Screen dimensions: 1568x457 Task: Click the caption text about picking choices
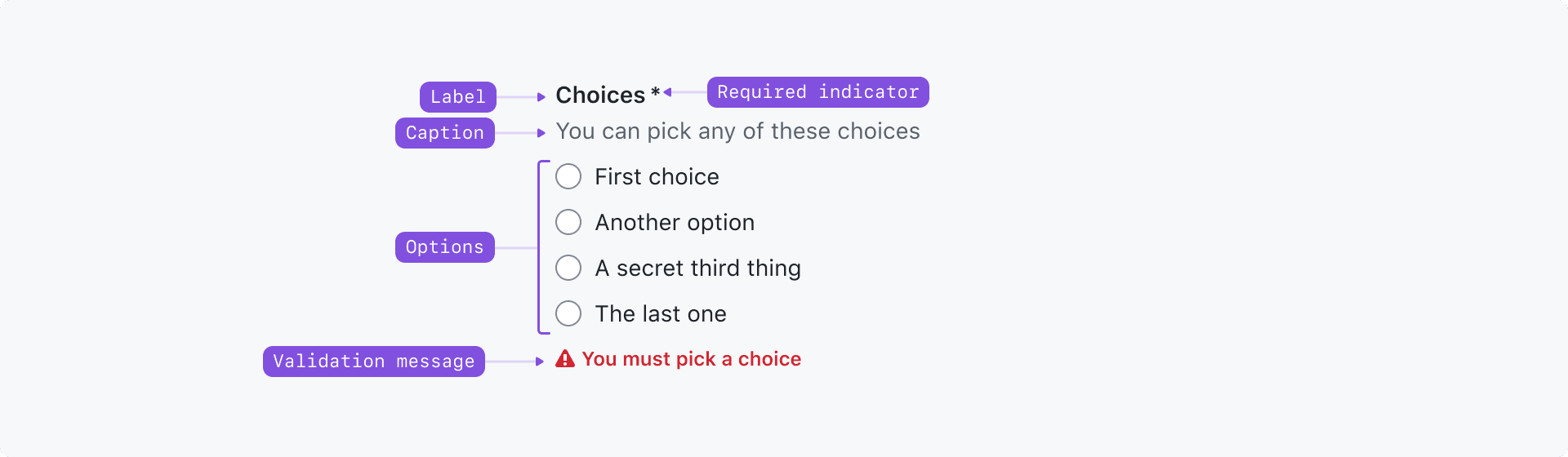click(737, 131)
